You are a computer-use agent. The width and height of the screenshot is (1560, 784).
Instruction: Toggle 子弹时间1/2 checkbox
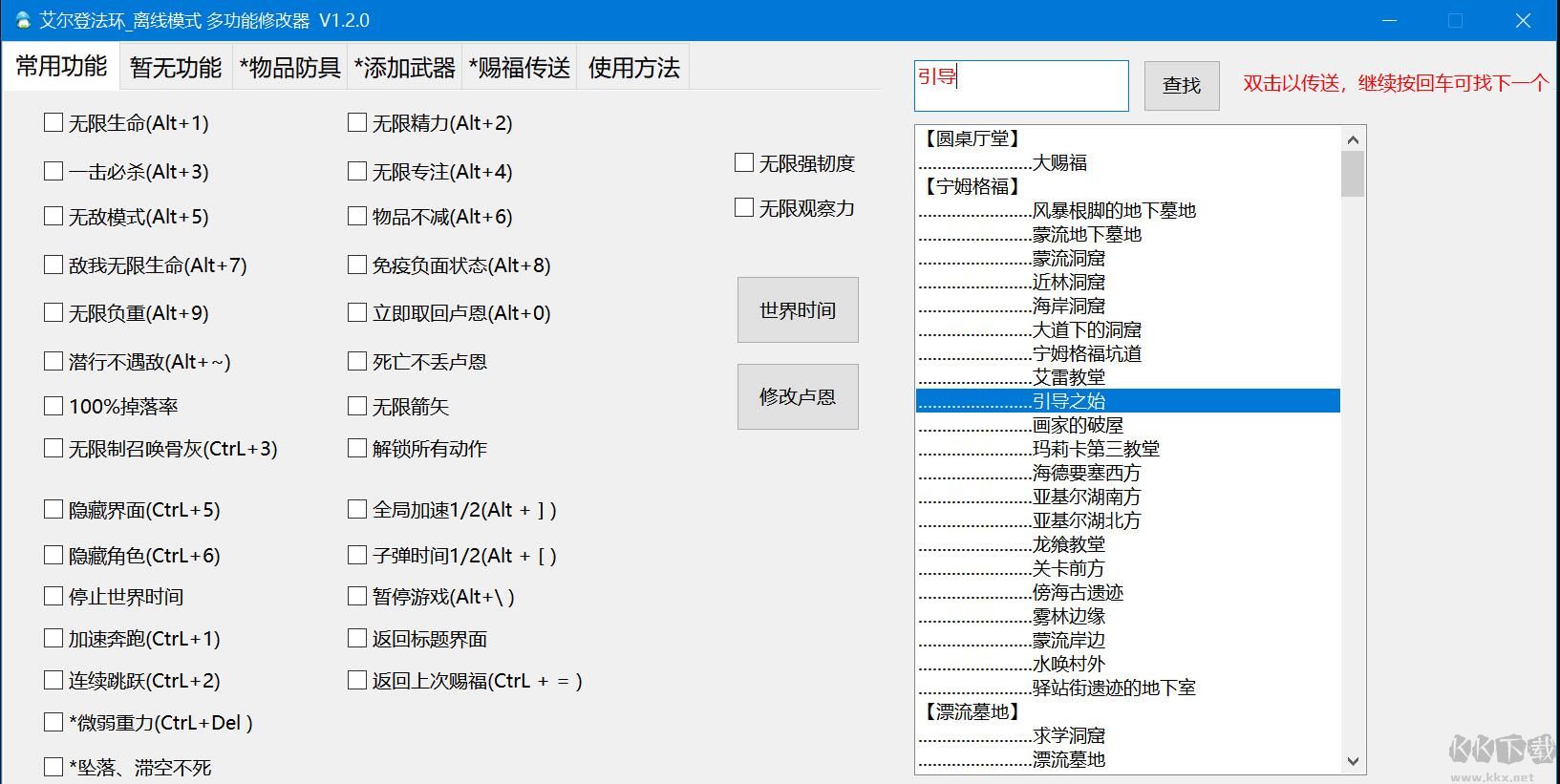click(357, 555)
